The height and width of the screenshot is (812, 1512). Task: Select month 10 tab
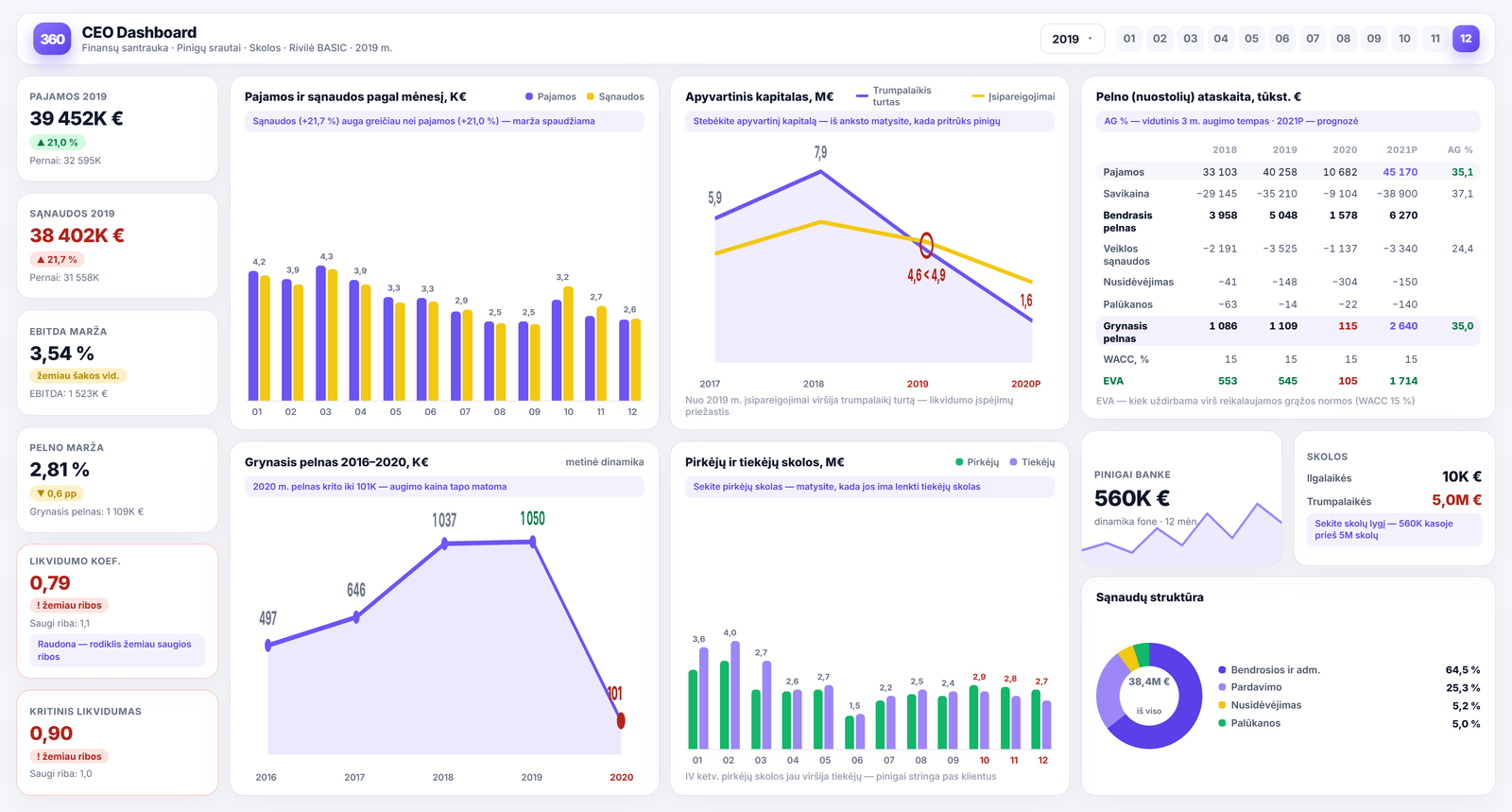tap(1404, 39)
